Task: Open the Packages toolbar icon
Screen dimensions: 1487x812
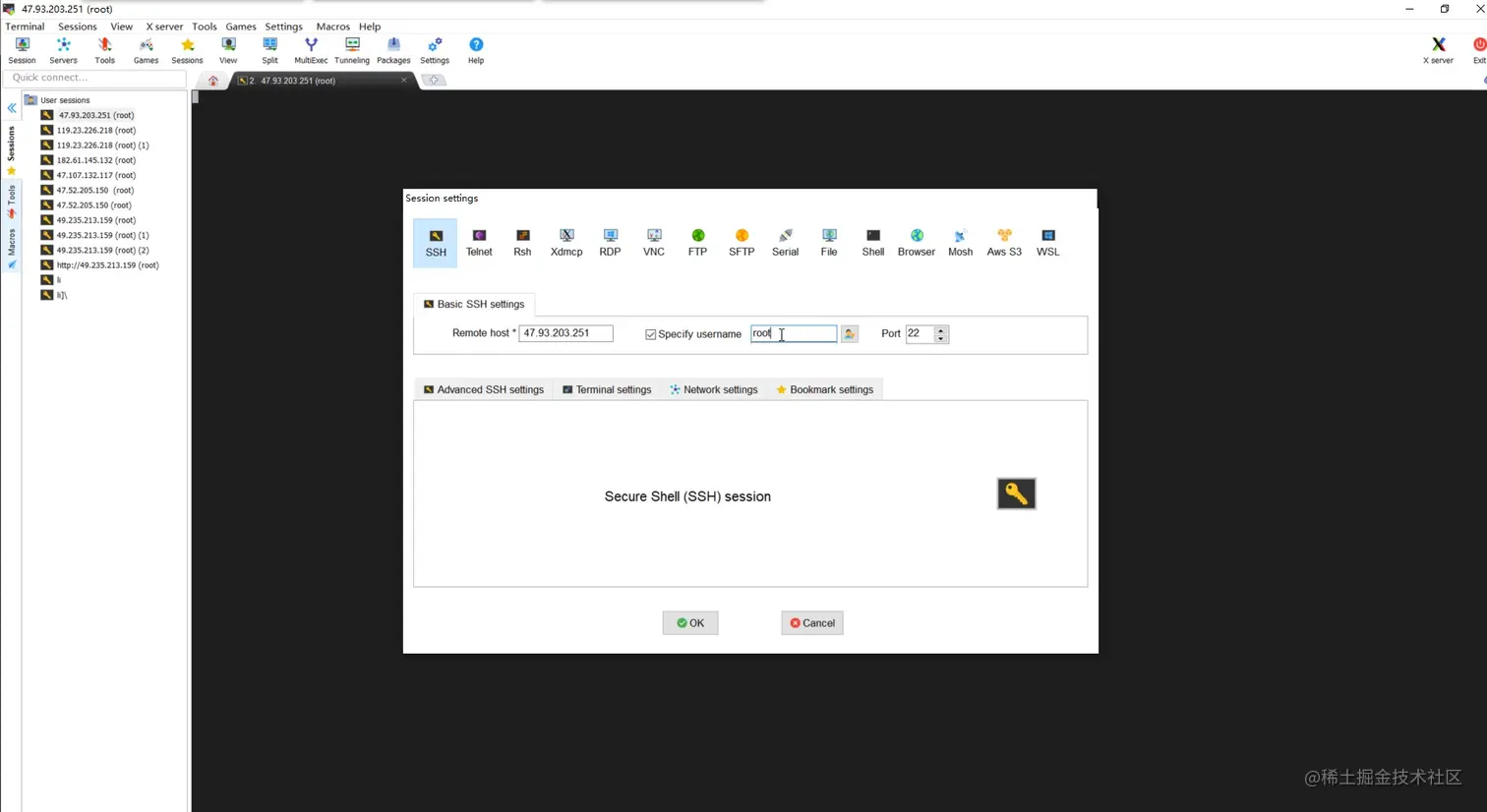Action: pos(393,50)
